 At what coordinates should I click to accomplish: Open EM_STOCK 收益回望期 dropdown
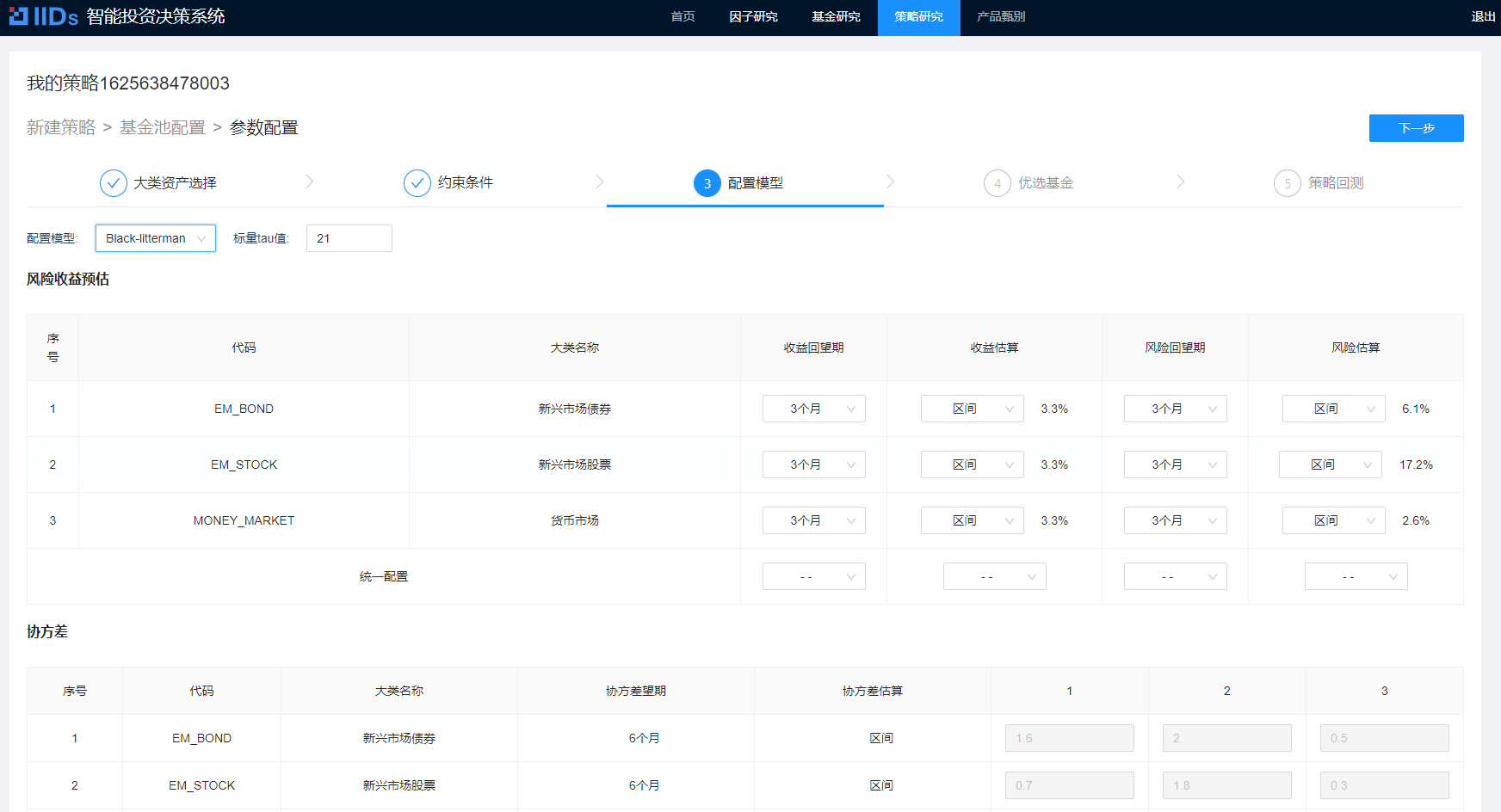pyautogui.click(x=814, y=464)
